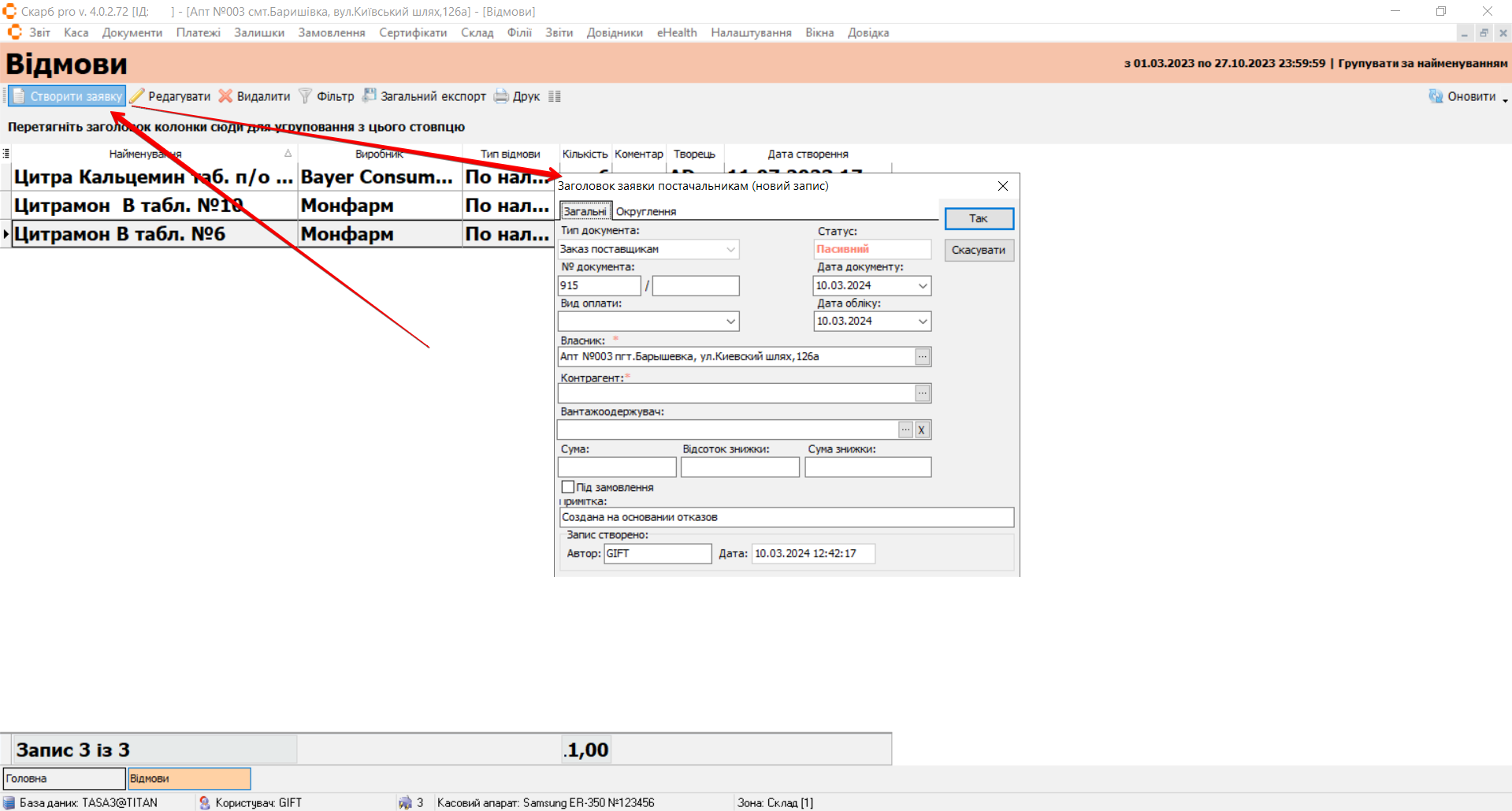The image size is (1512, 811).
Task: Switch to the Округлення tab
Action: click(x=645, y=211)
